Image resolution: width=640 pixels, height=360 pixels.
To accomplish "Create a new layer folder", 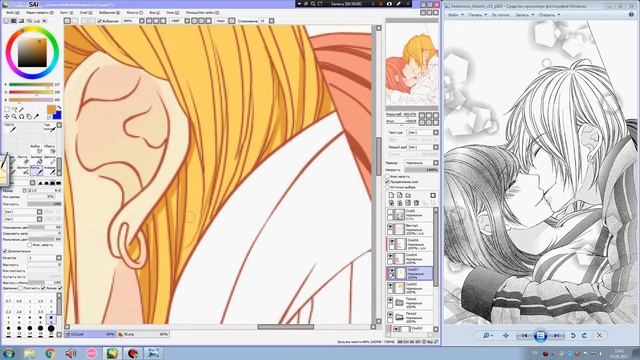I will 408,196.
